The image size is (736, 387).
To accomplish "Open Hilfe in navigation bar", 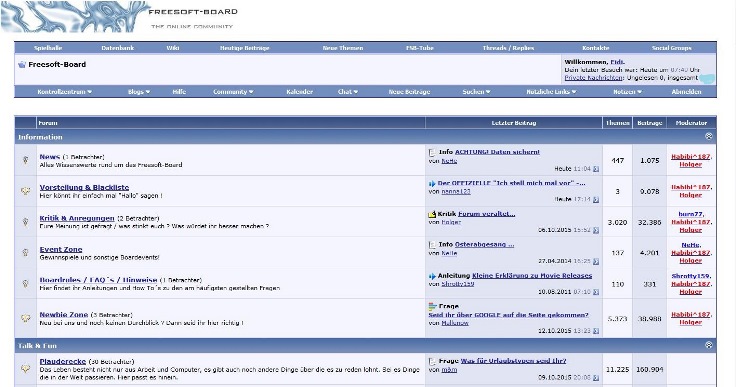I will point(179,92).
